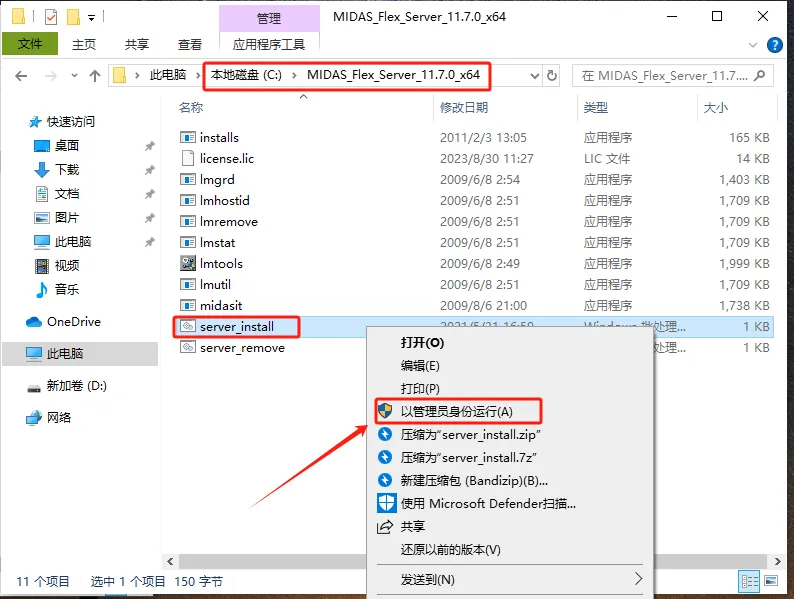Open the installs application file
This screenshot has height=599, width=794.
(x=219, y=137)
